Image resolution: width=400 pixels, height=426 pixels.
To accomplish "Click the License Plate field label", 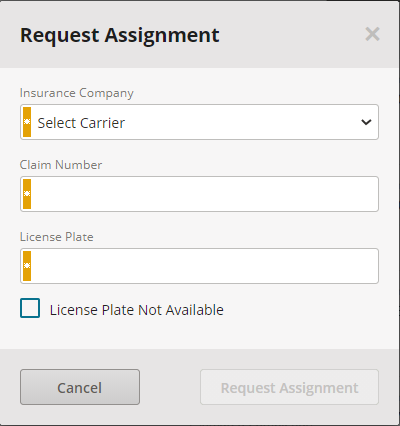I will pyautogui.click(x=57, y=237).
